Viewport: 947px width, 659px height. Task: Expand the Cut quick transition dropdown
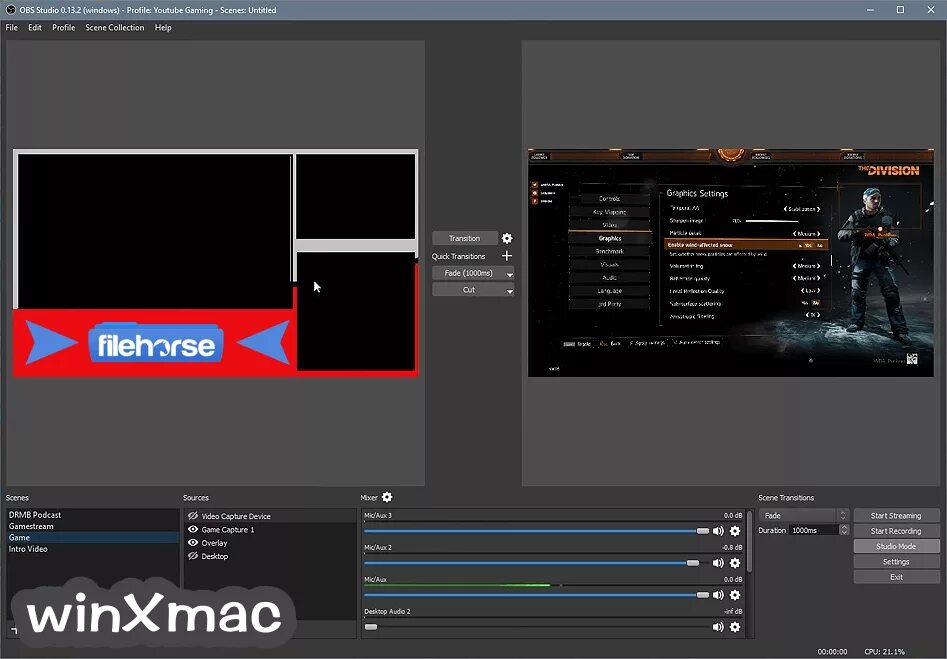(510, 291)
